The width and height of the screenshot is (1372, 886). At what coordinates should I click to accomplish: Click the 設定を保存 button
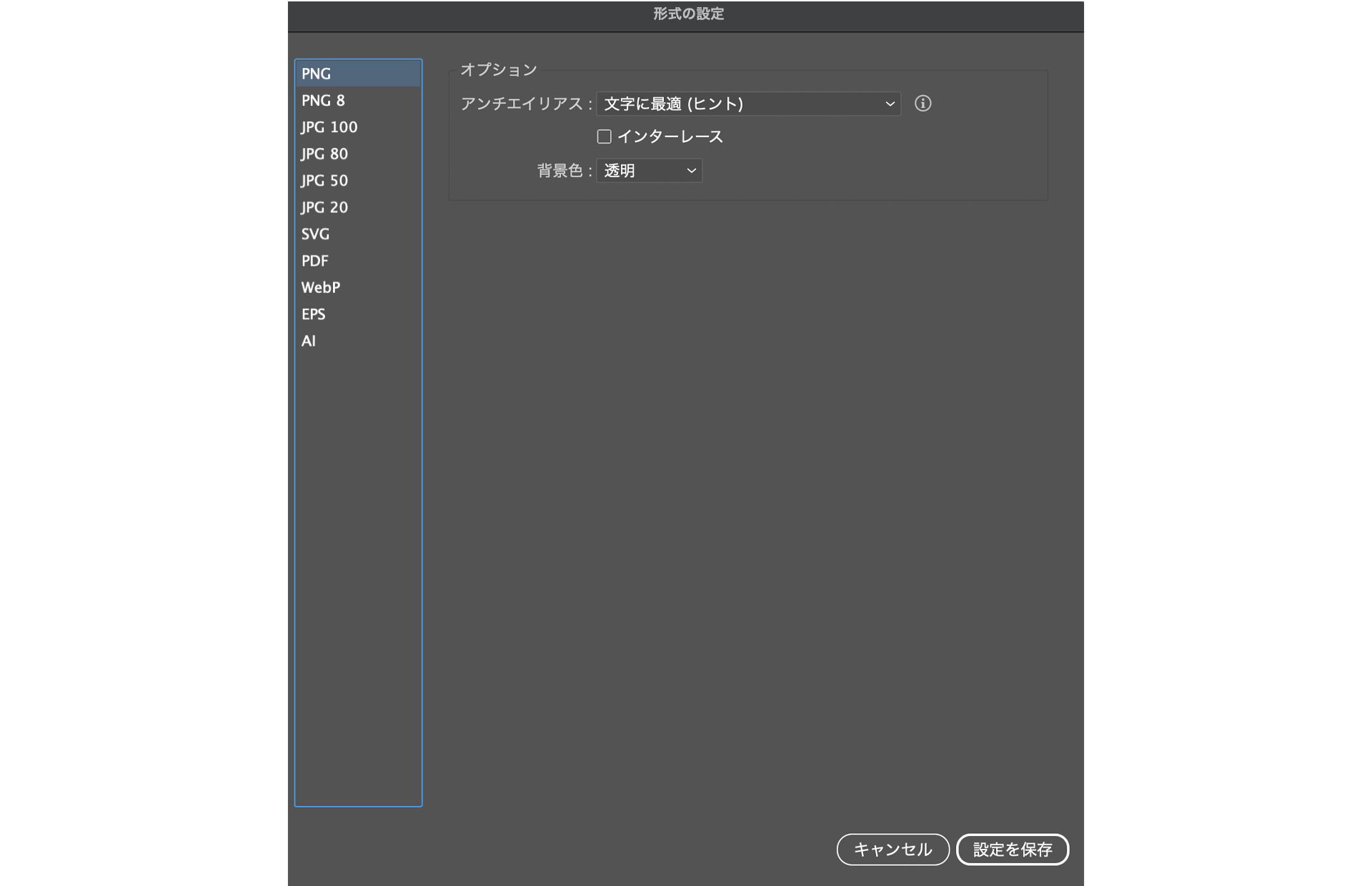point(1012,850)
